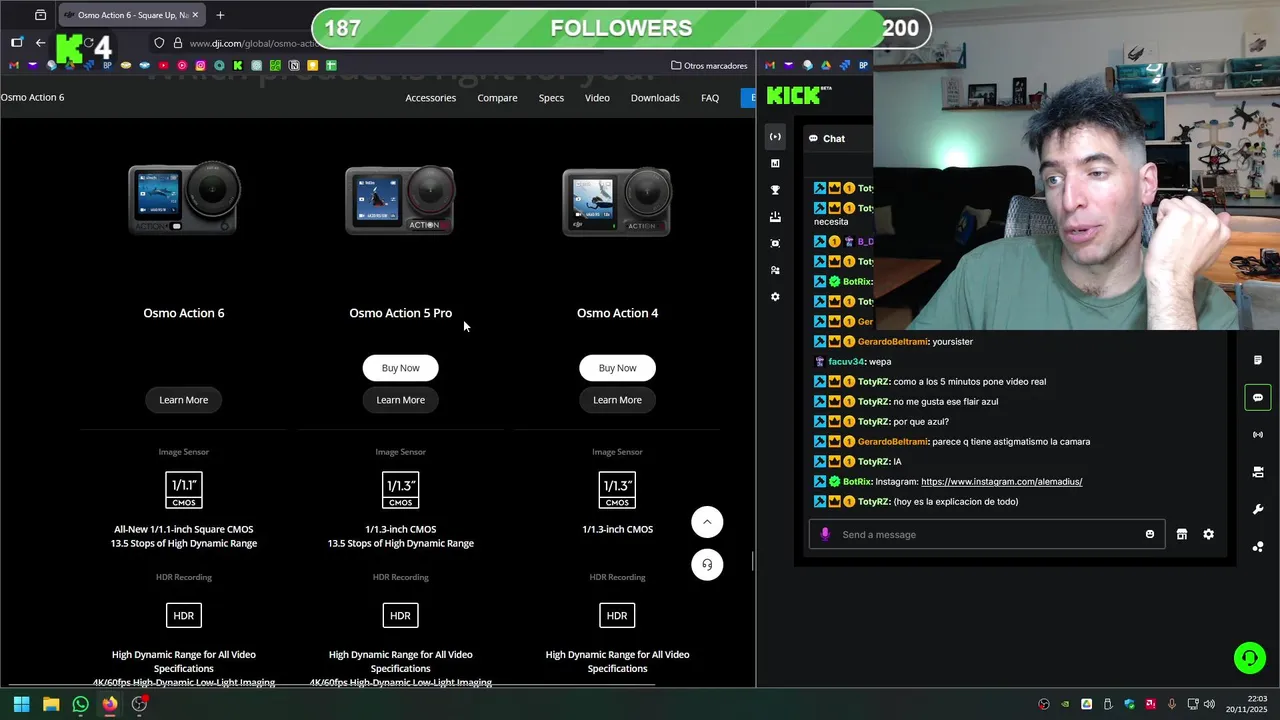Click Learn More under Osmo Action 5 Pro

[x=400, y=400]
